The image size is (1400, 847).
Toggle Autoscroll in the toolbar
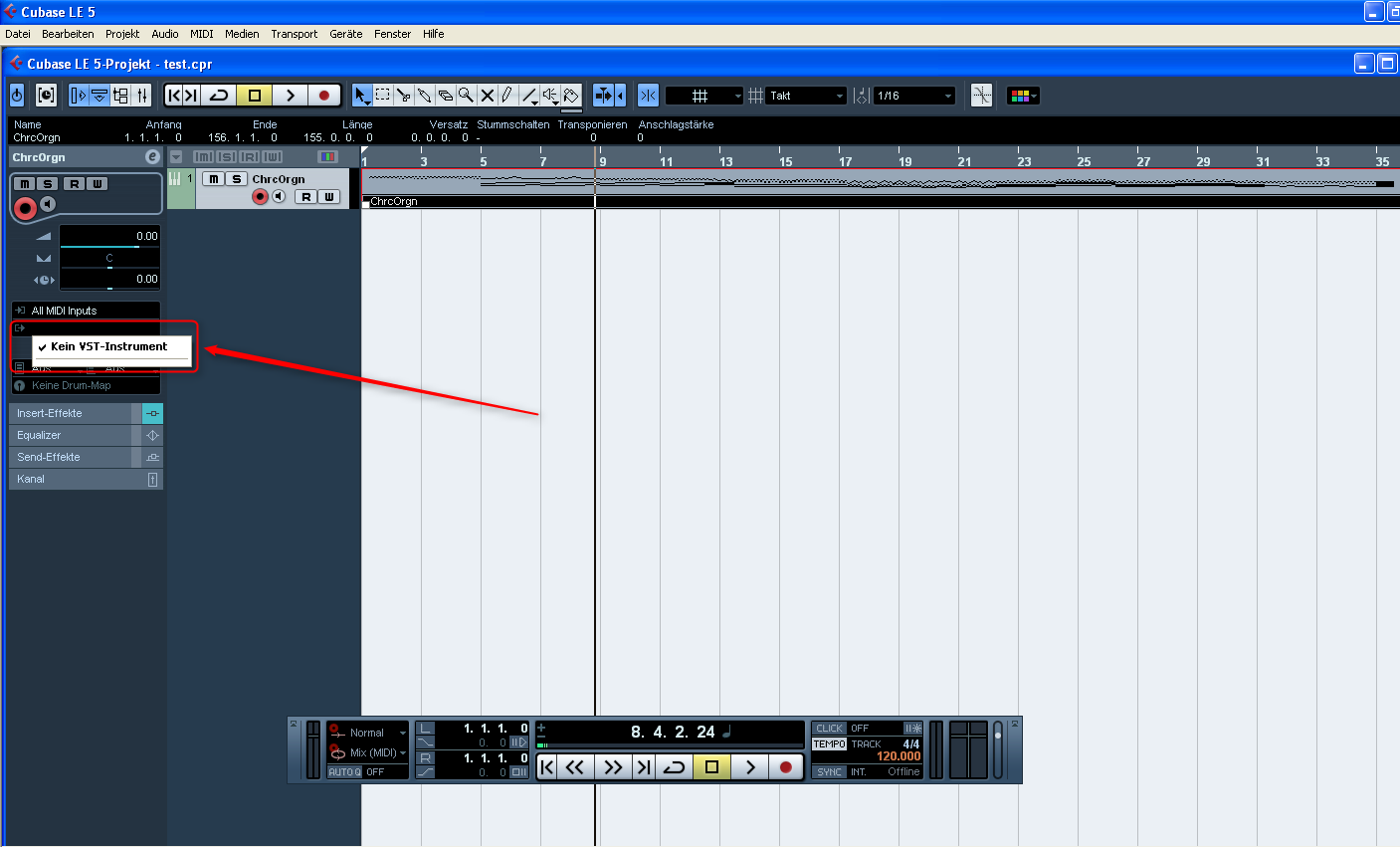604,96
